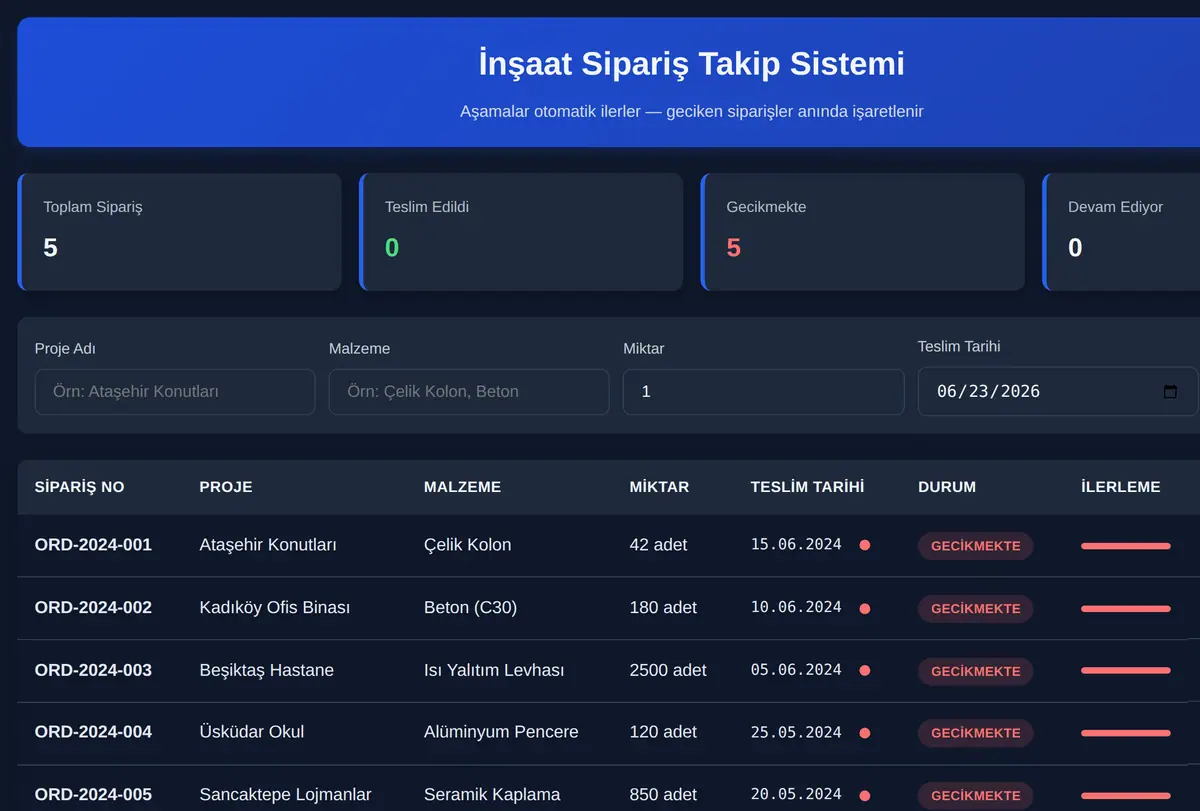1200x811 pixels.
Task: Click delivery date 20.05.2024
Action: pos(796,794)
